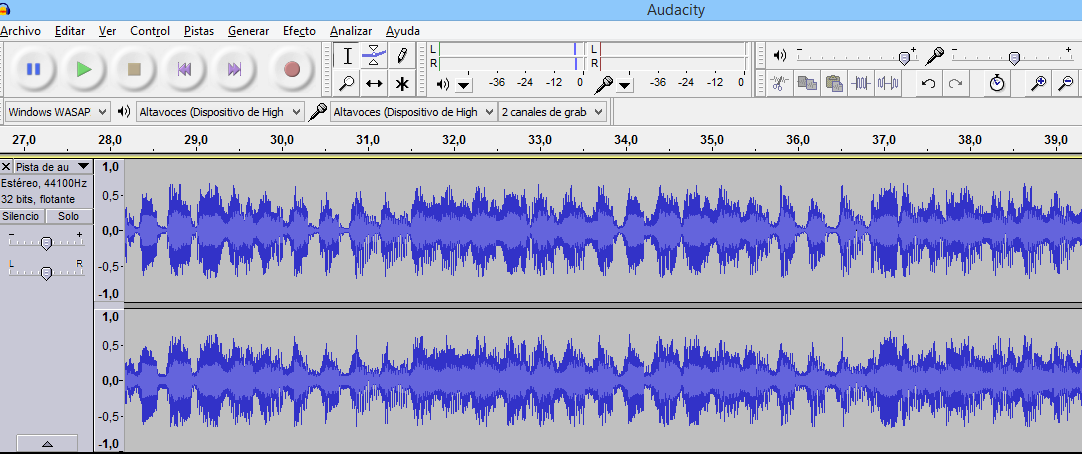This screenshot has height=454, width=1082.
Task: Click the recording meter microphone icon
Action: (604, 84)
